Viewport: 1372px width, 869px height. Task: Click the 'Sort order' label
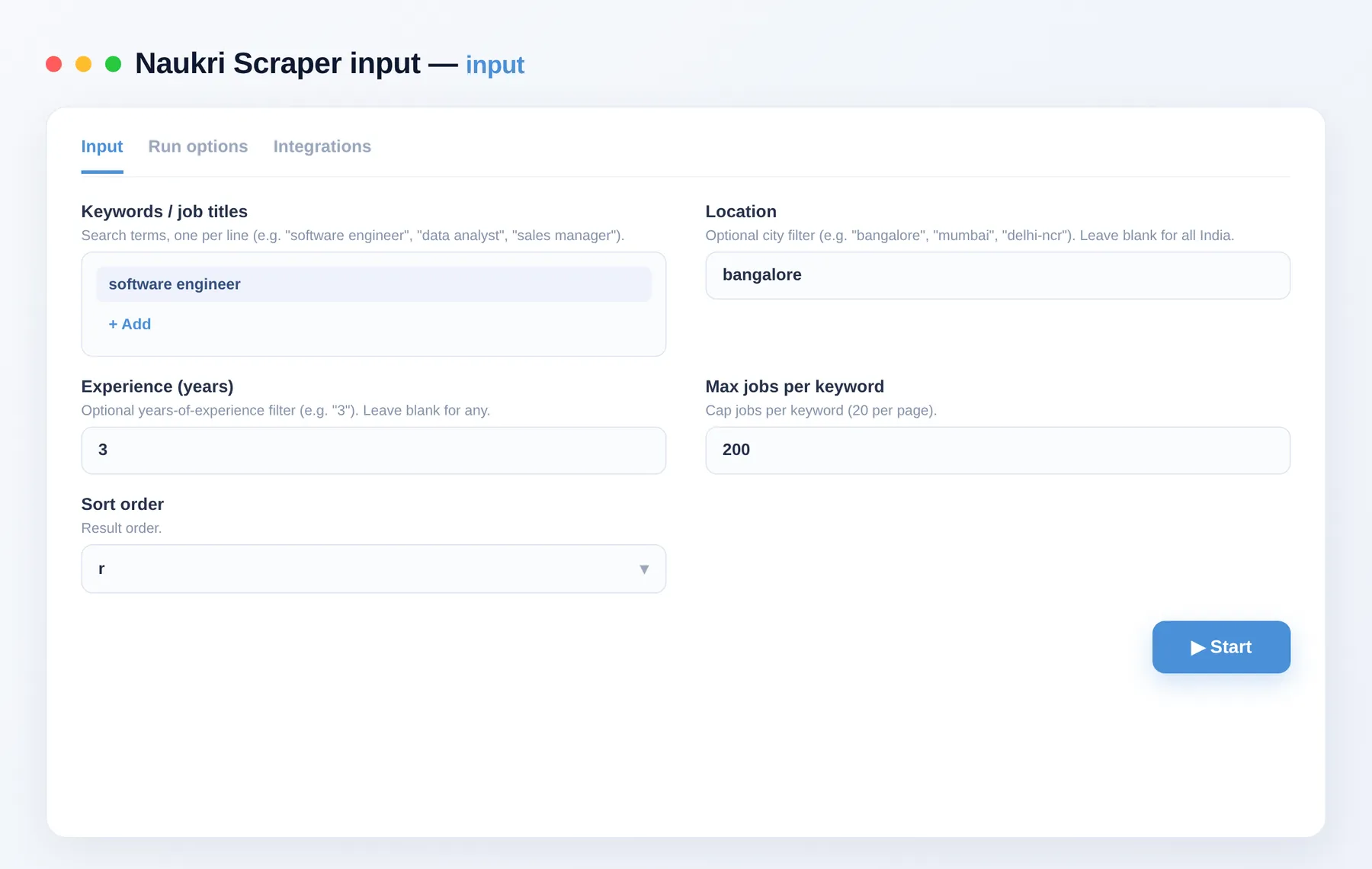123,505
